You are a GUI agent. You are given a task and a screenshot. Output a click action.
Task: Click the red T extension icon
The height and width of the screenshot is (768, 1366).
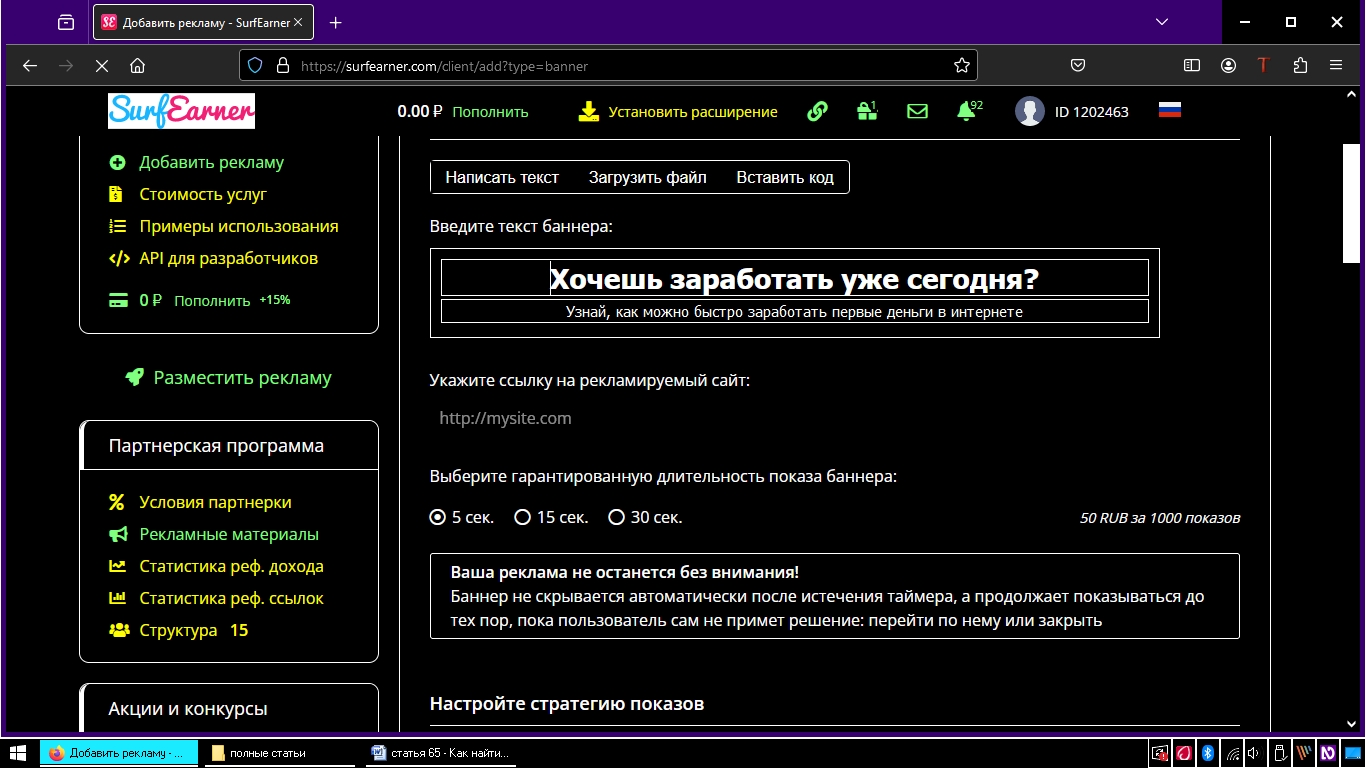(x=1263, y=65)
